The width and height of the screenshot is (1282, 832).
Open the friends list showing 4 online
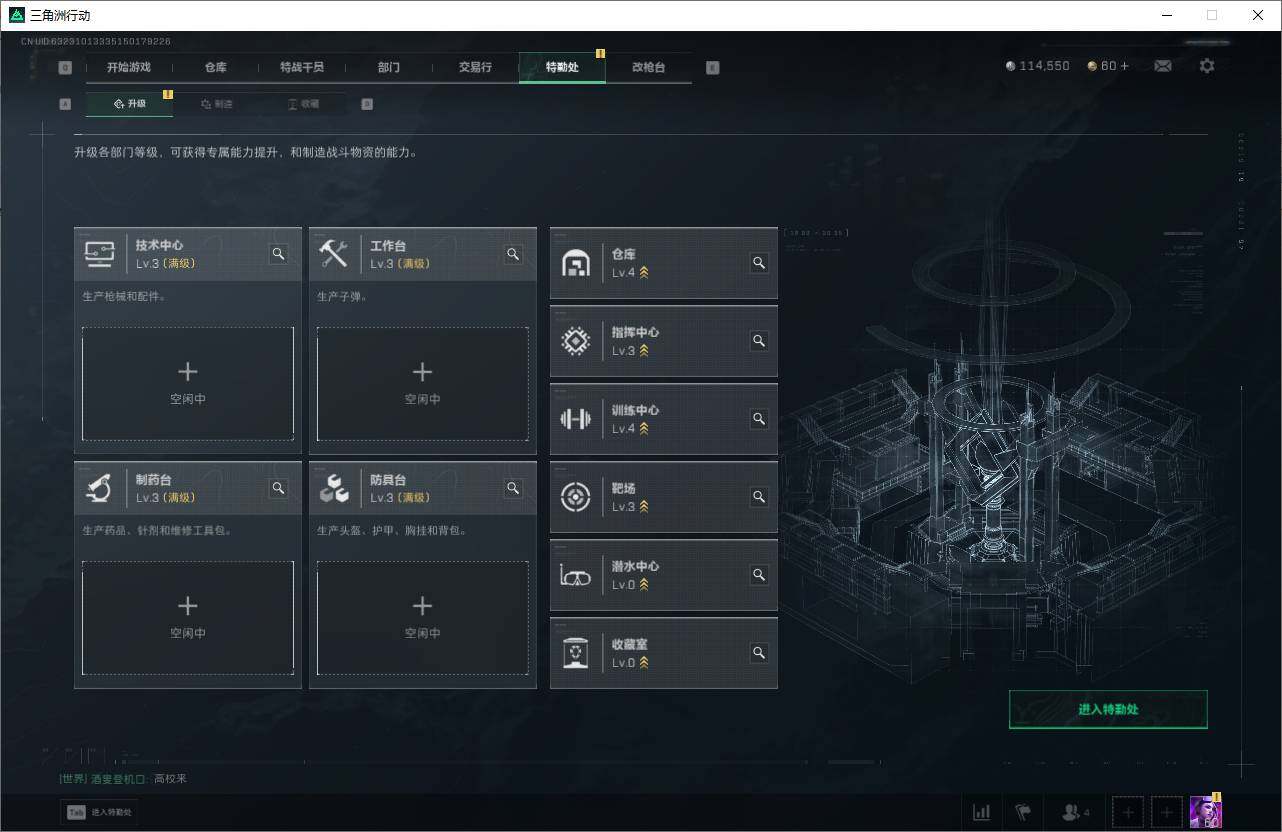[1070, 812]
